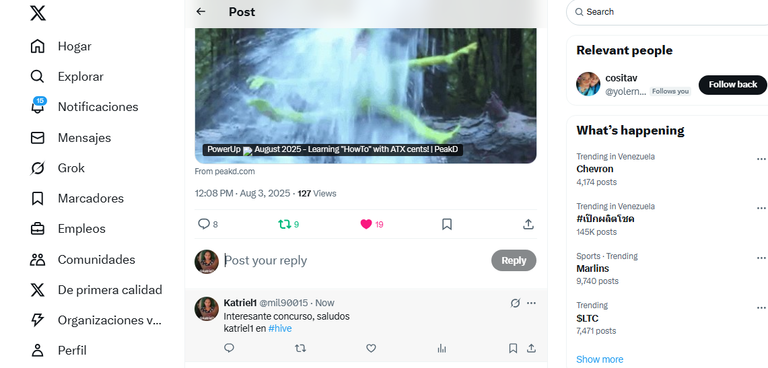Open Notificaciones bell with 15 badge
This screenshot has width=768, height=368.
click(x=38, y=106)
